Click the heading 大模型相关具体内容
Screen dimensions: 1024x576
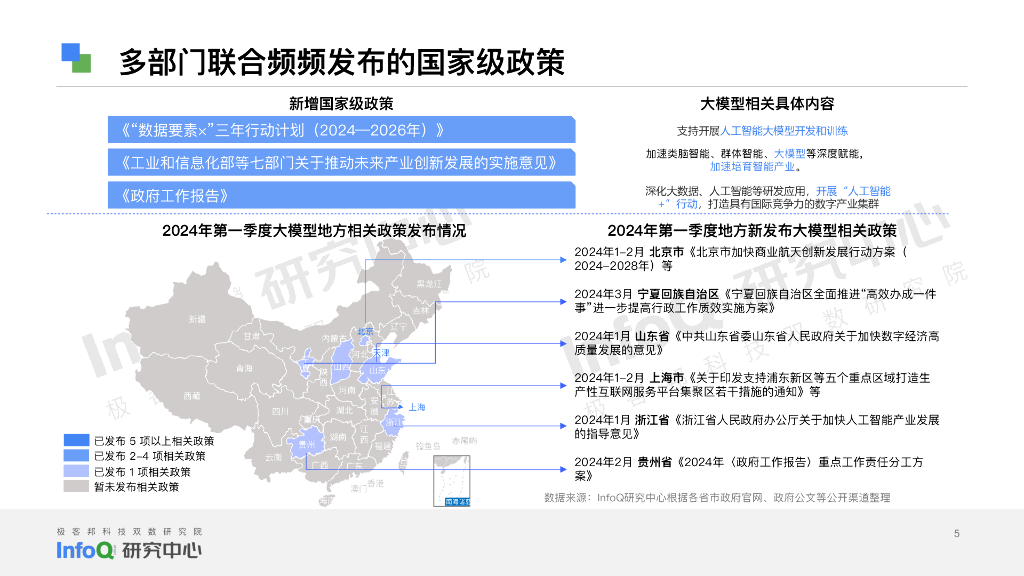click(x=767, y=103)
